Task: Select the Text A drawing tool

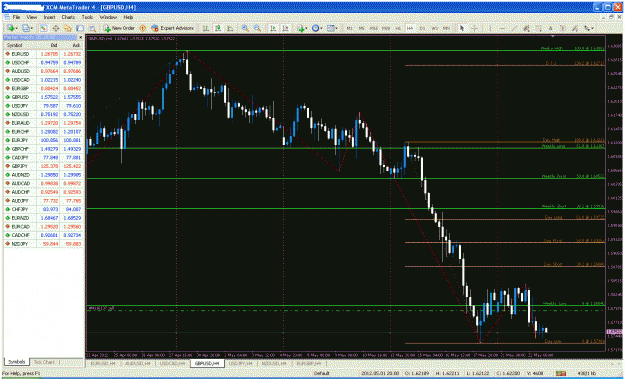Action: tap(550, 28)
